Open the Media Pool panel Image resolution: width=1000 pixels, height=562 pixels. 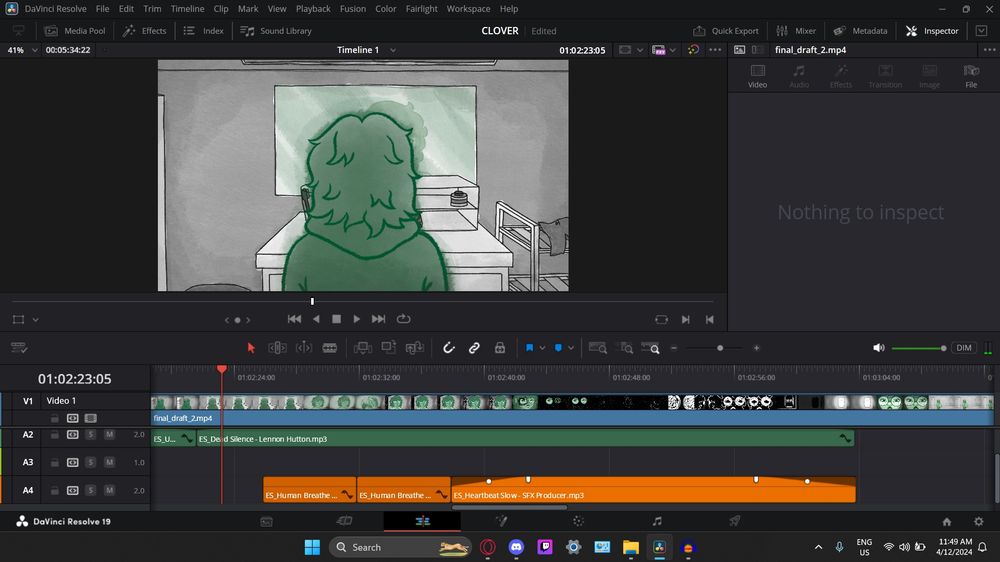coord(75,31)
